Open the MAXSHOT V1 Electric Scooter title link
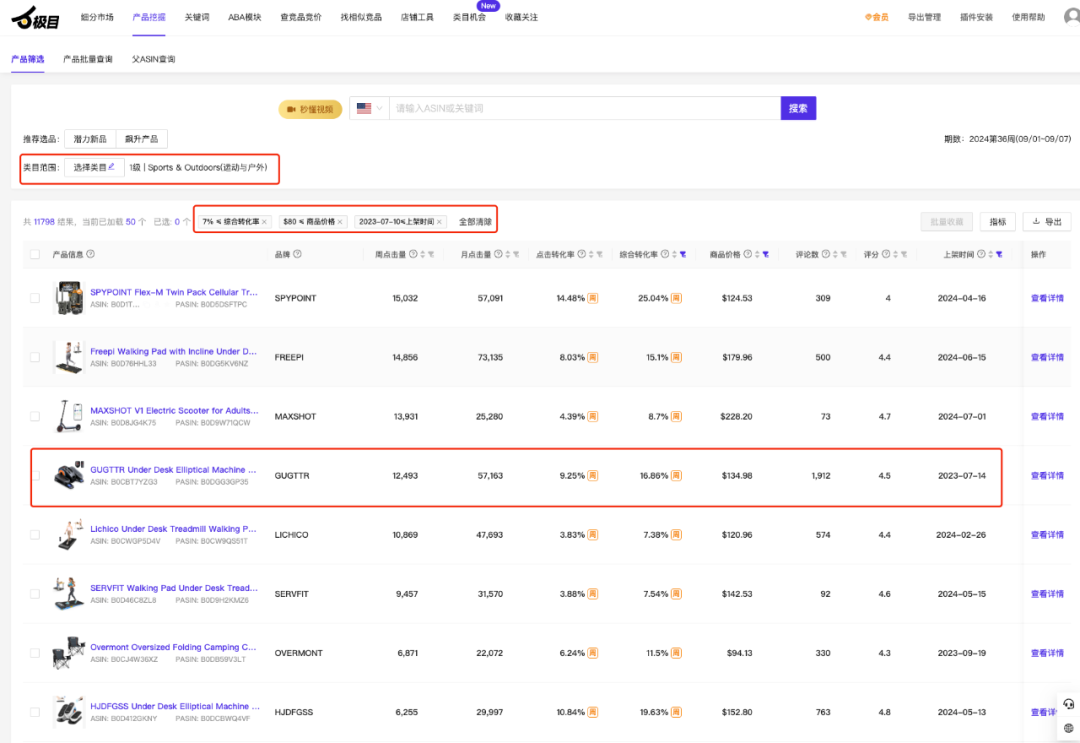The height and width of the screenshot is (743, 1080). 174,410
